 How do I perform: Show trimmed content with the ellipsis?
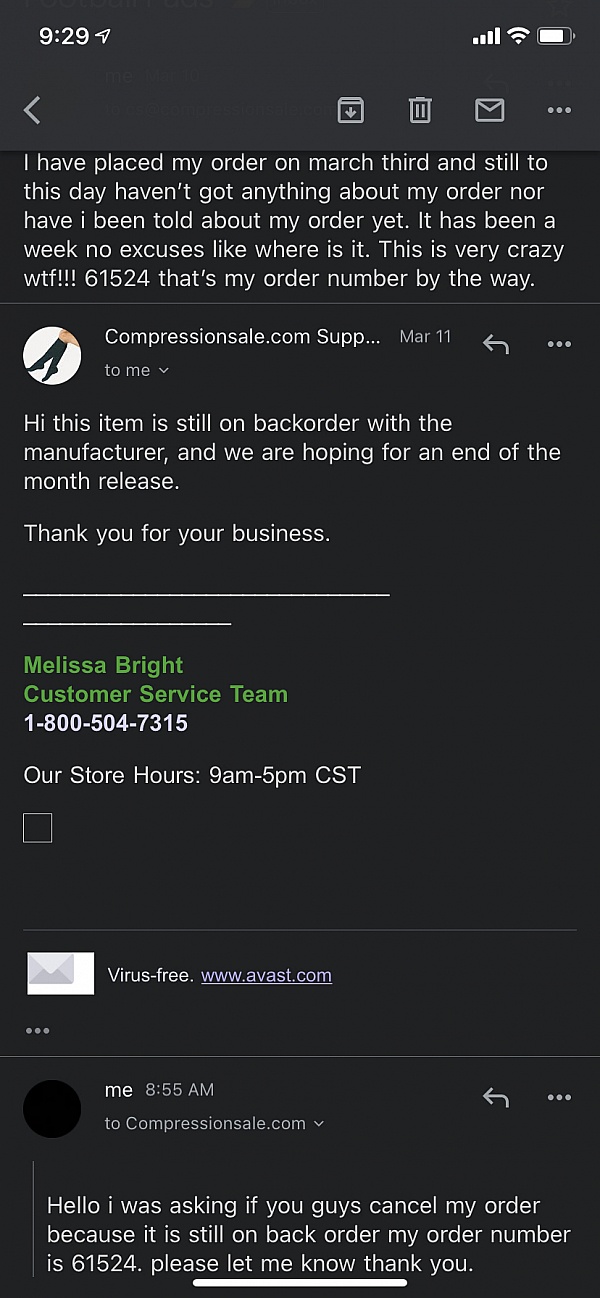[38, 1030]
